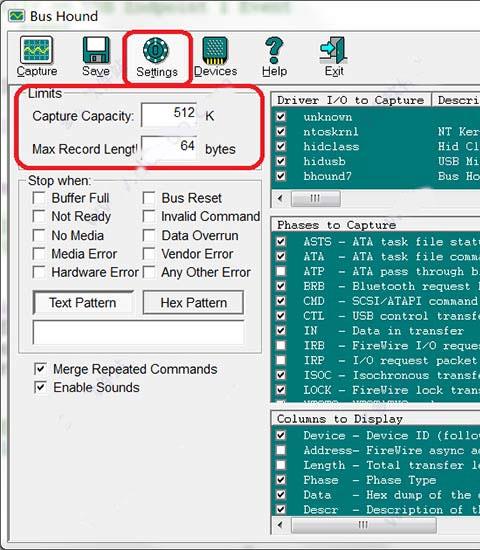Enable the Vendor Error checkbox
The height and width of the screenshot is (550, 480).
click(x=149, y=254)
